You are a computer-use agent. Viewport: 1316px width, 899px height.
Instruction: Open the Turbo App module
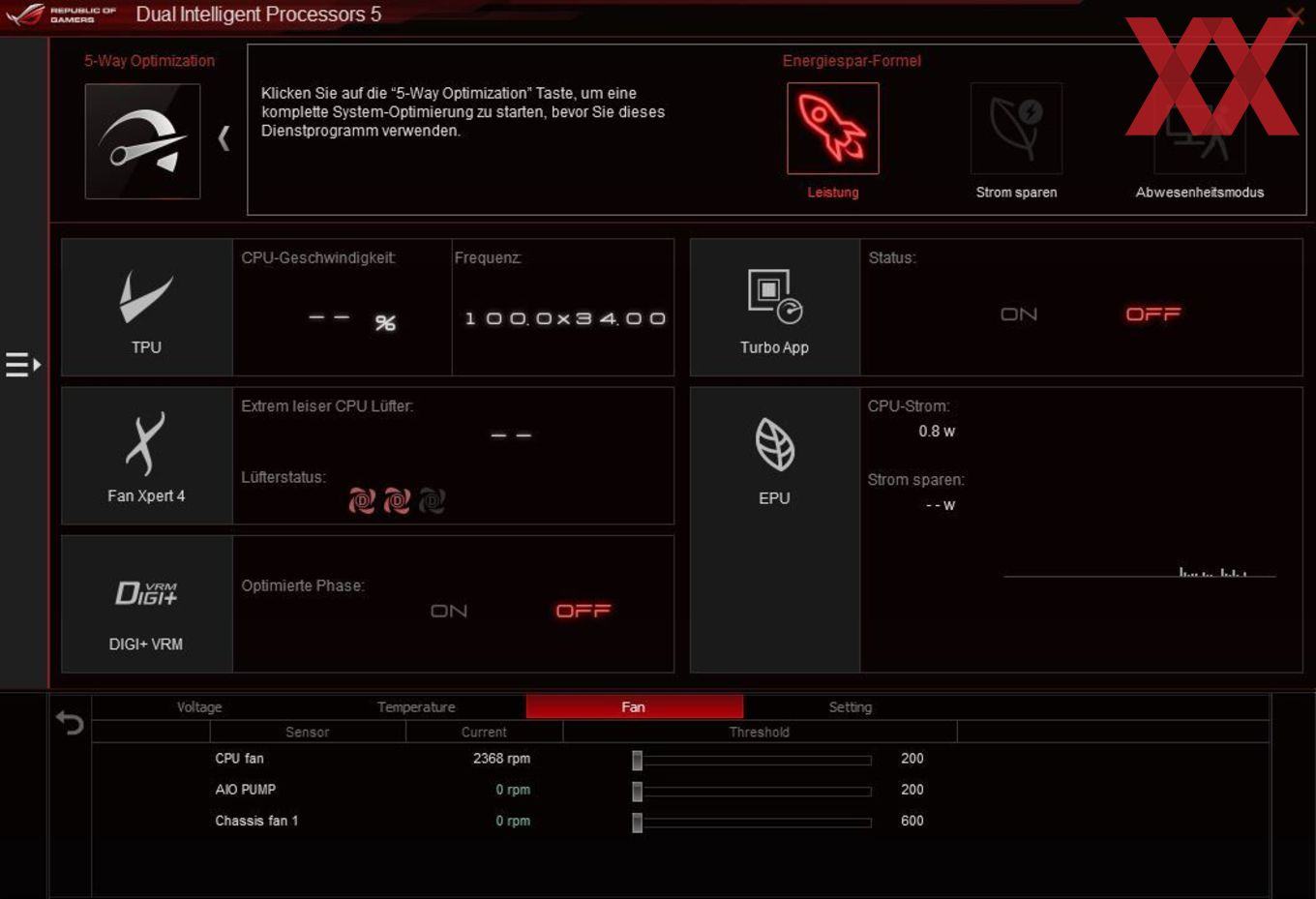(775, 308)
